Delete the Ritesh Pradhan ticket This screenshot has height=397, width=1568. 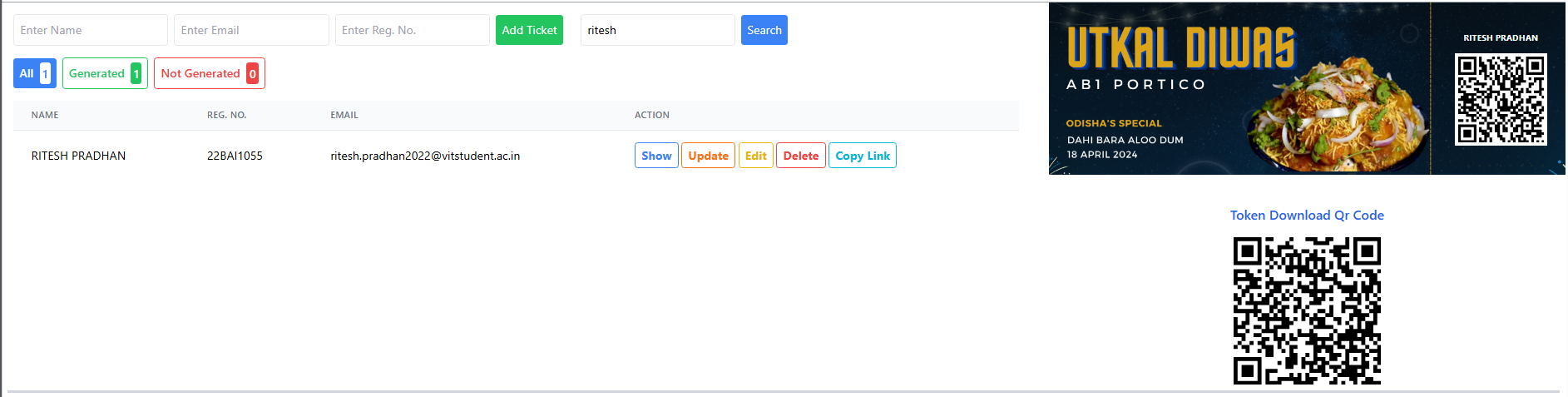click(x=801, y=156)
